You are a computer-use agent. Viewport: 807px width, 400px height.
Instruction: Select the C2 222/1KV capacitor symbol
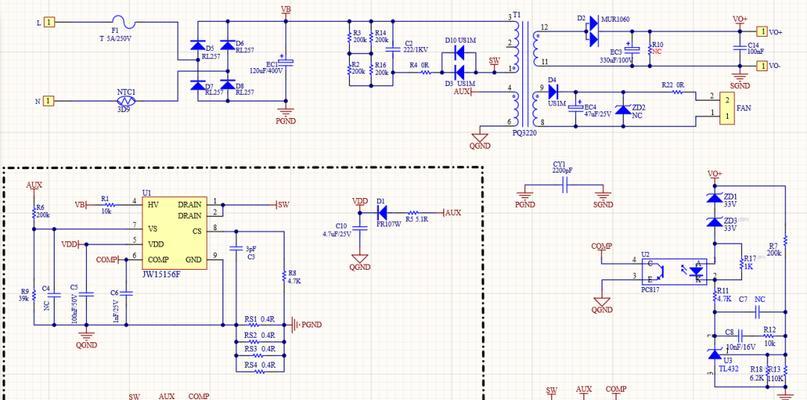[x=392, y=50]
